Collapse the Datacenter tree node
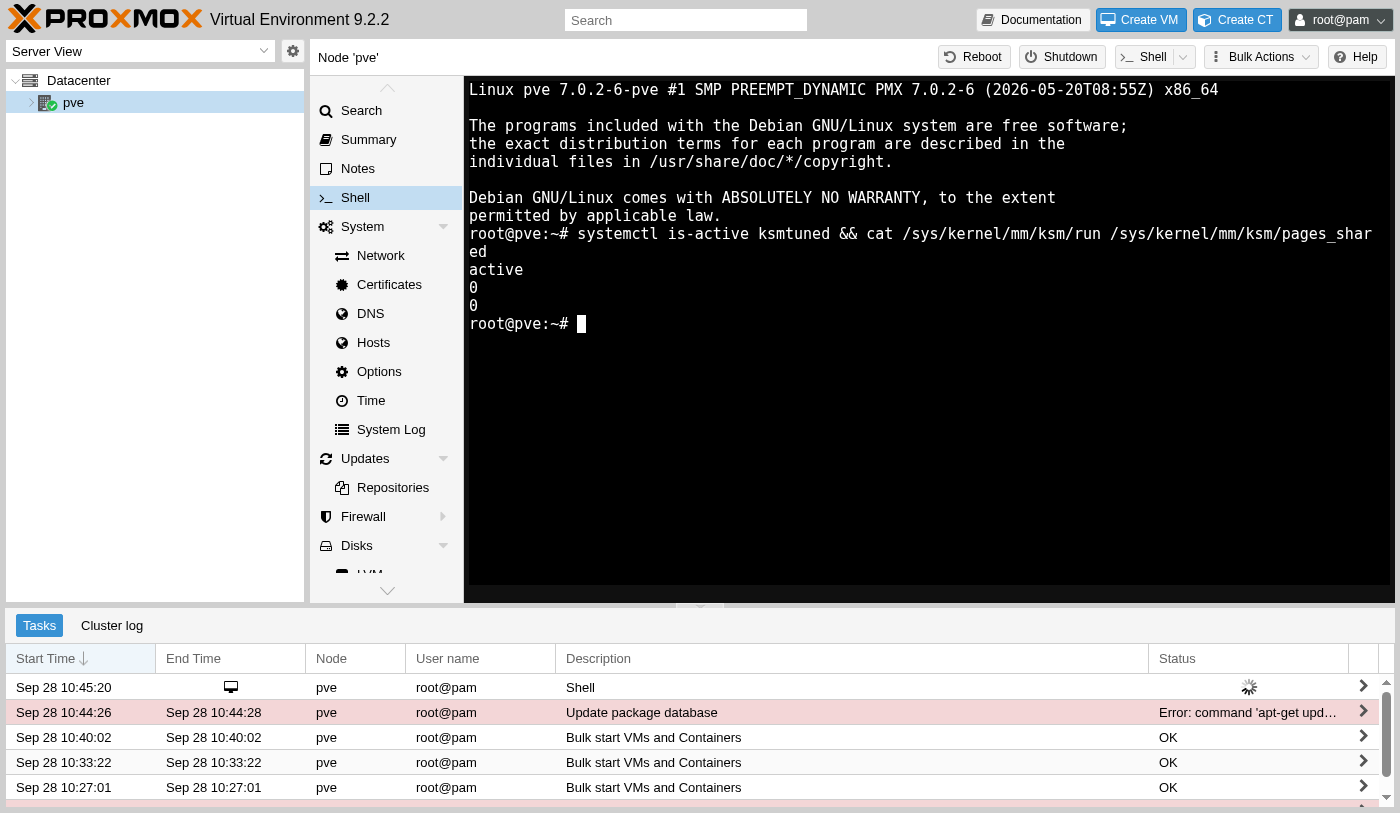Viewport: 1400px width, 813px height. (x=14, y=81)
